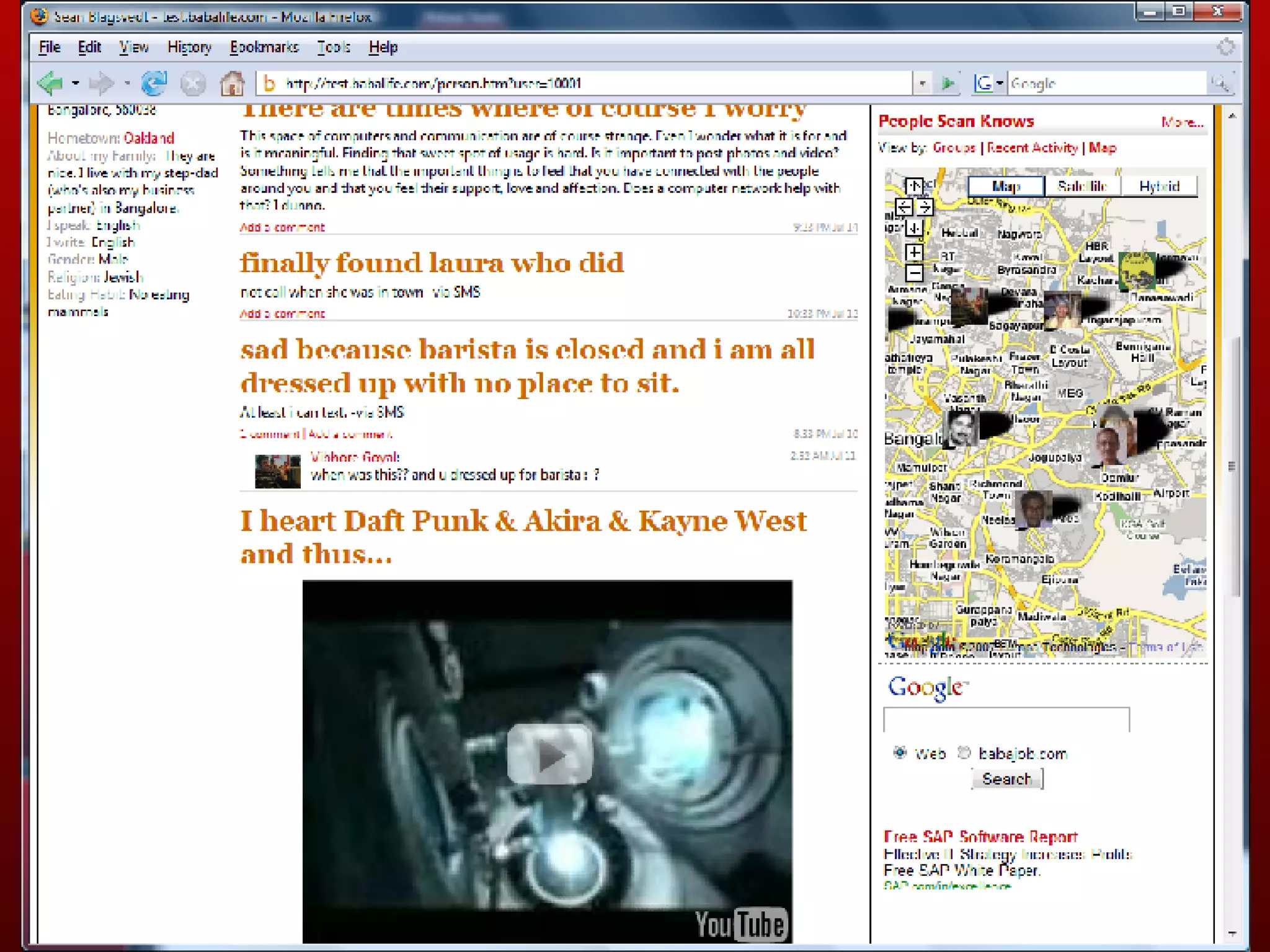Expand the Back button history dropdown
1270x952 pixels.
(76, 83)
